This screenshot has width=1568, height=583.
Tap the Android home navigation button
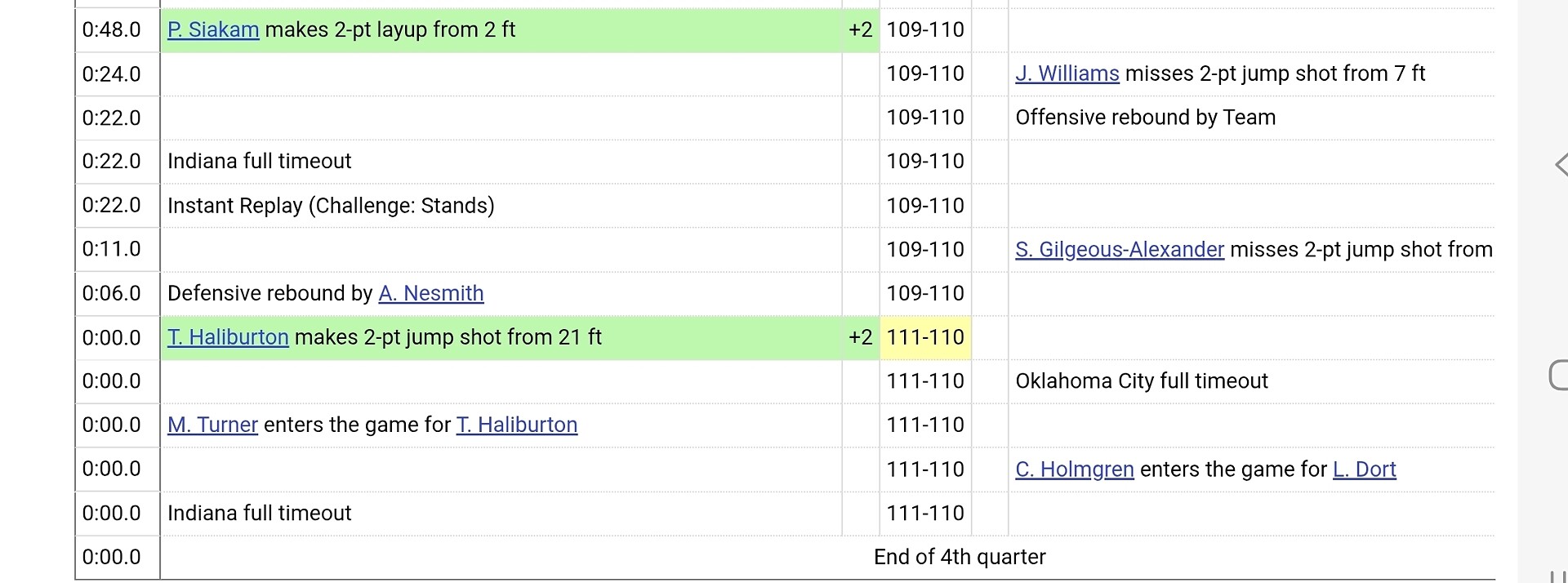1558,376
